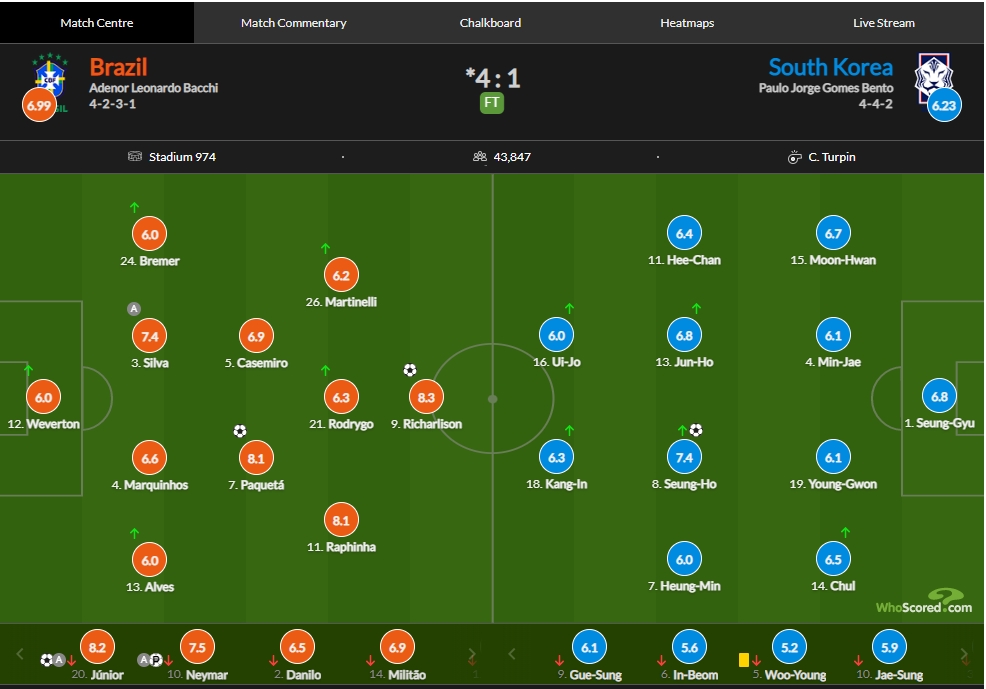986x689 pixels.
Task: Show previous Brazil substitutes with left arrow
Action: (x=19, y=654)
